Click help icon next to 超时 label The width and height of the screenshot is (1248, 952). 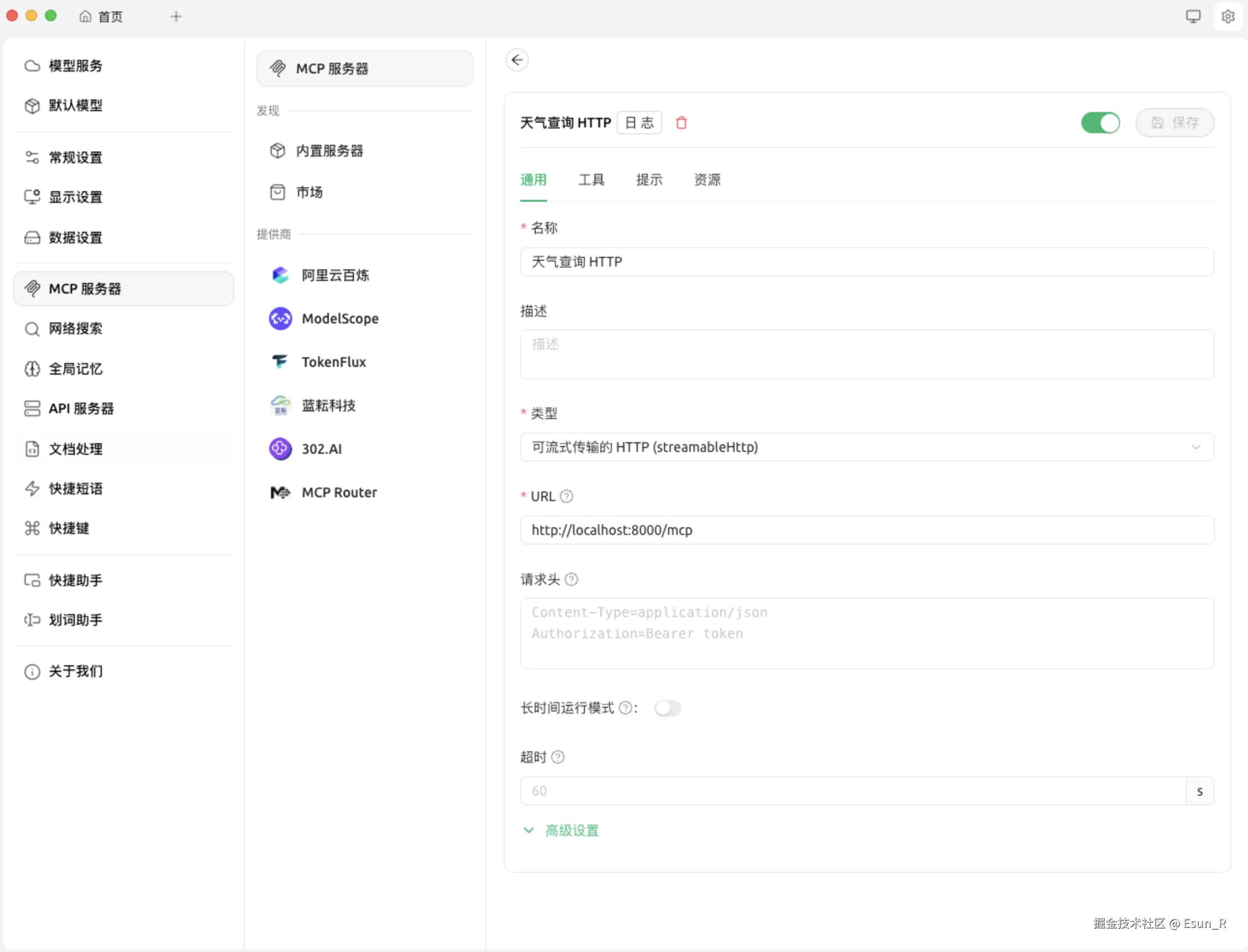[x=558, y=757]
